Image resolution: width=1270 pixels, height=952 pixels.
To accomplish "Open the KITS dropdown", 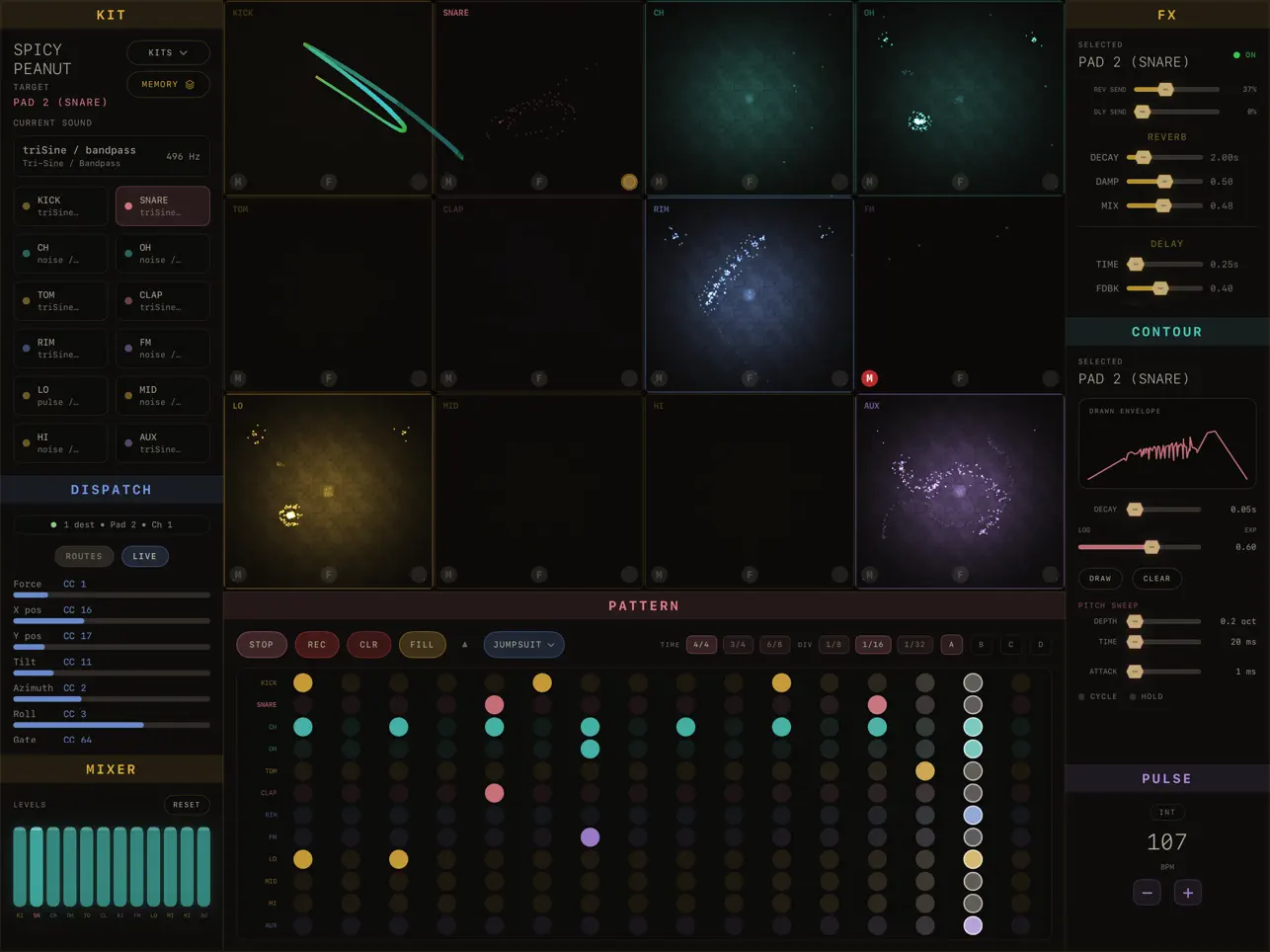I will (x=168, y=52).
